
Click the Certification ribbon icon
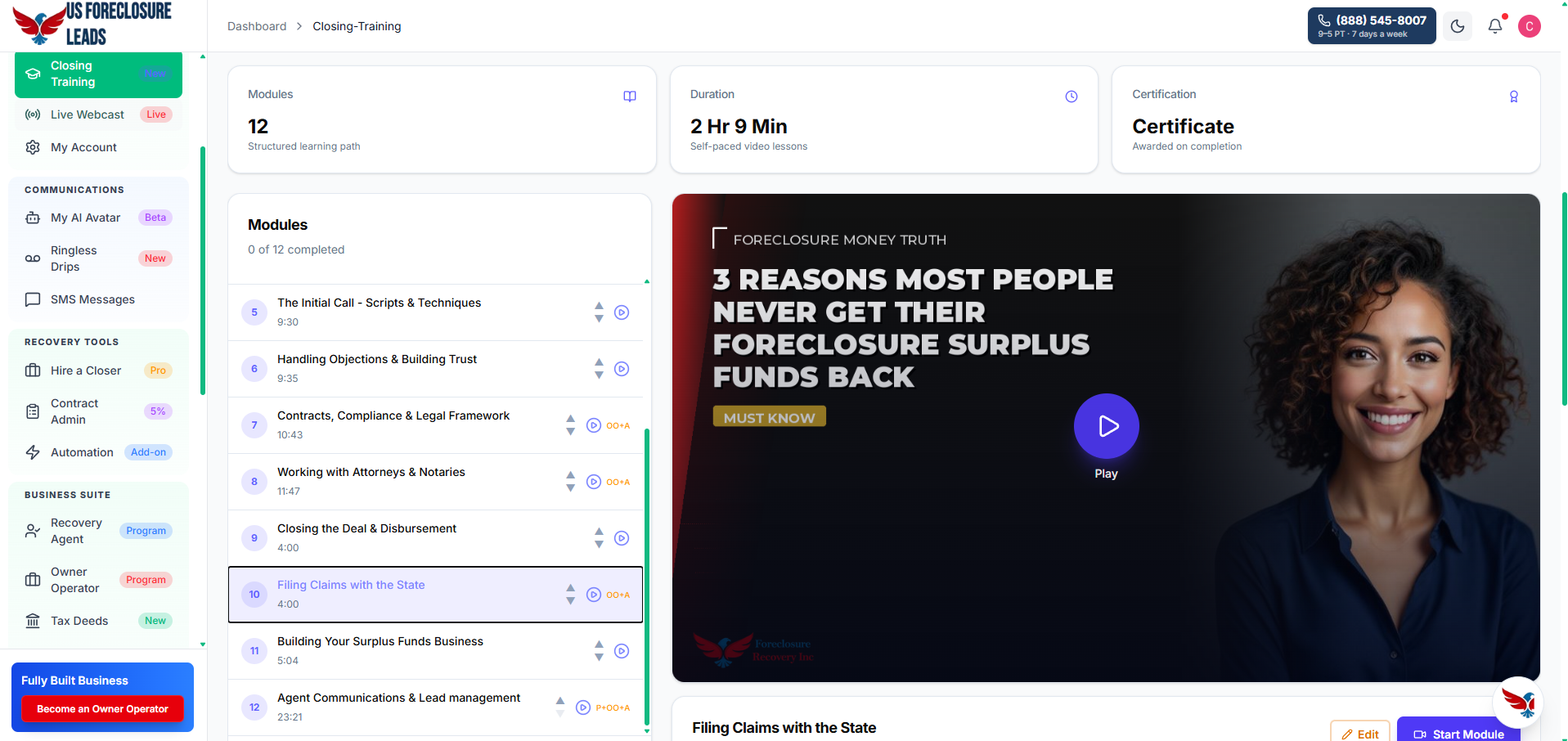click(1514, 97)
